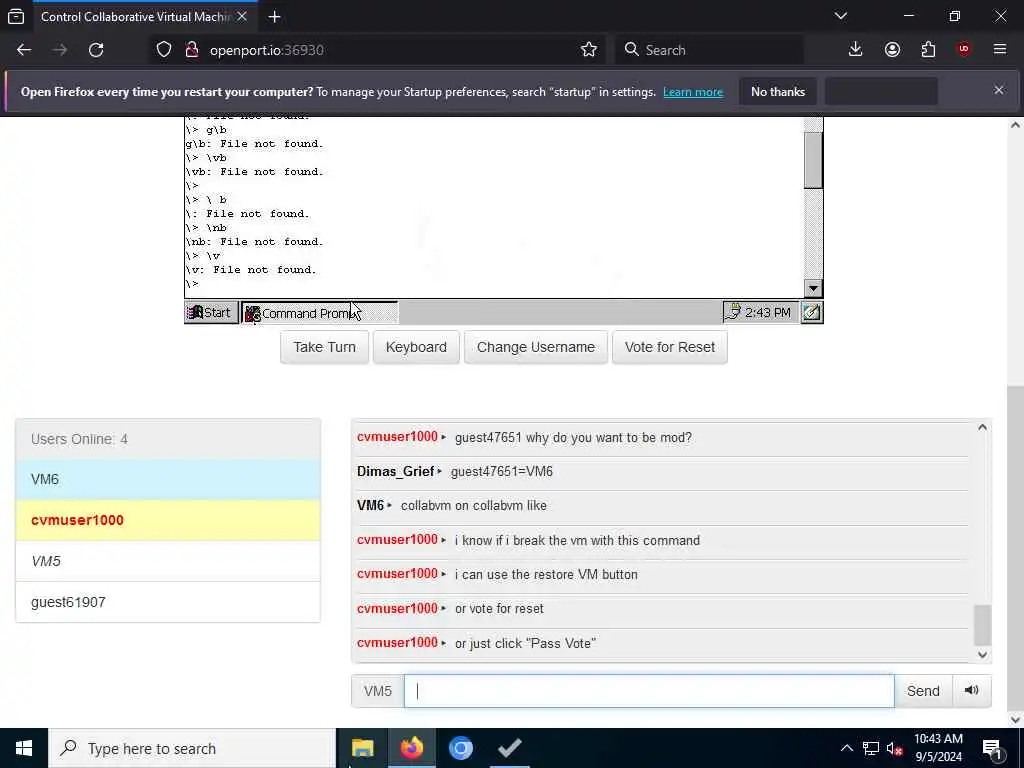Open the network status tray icon

point(871,748)
